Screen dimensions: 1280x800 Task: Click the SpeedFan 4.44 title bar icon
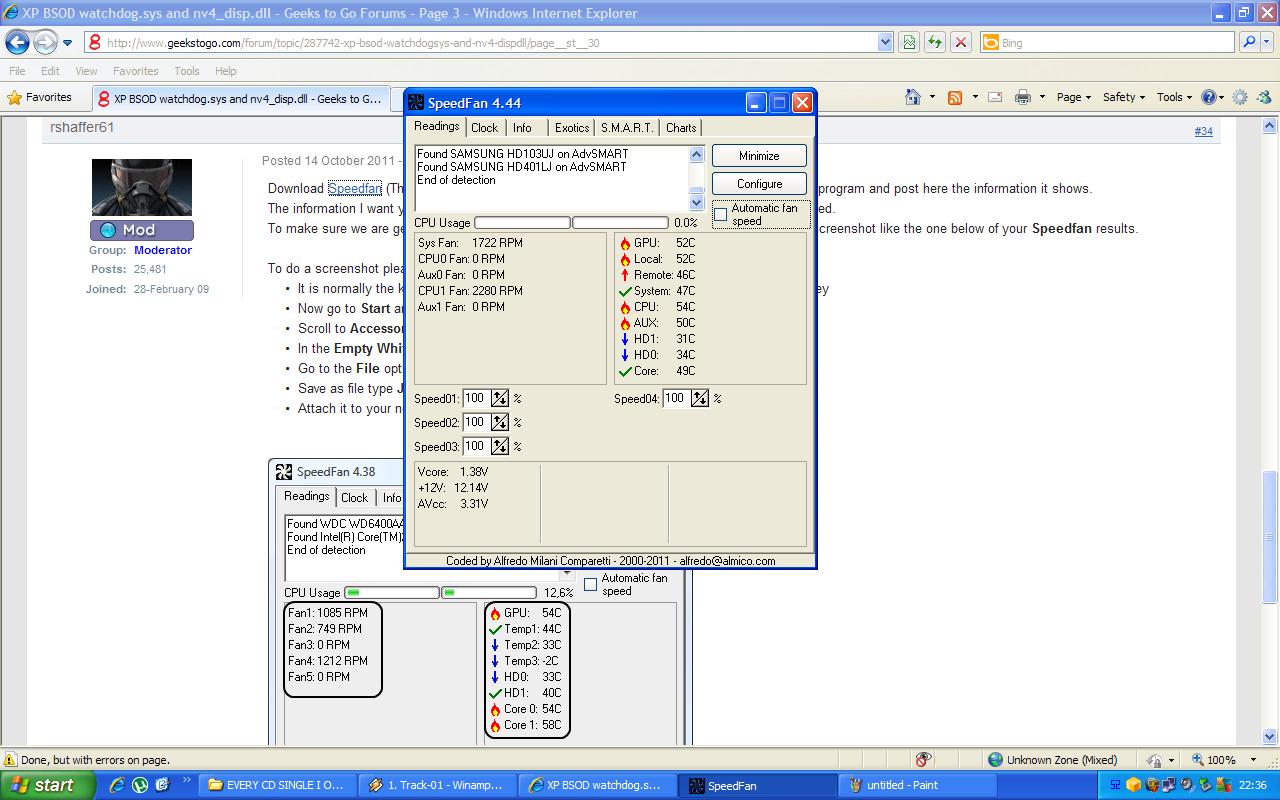click(416, 103)
